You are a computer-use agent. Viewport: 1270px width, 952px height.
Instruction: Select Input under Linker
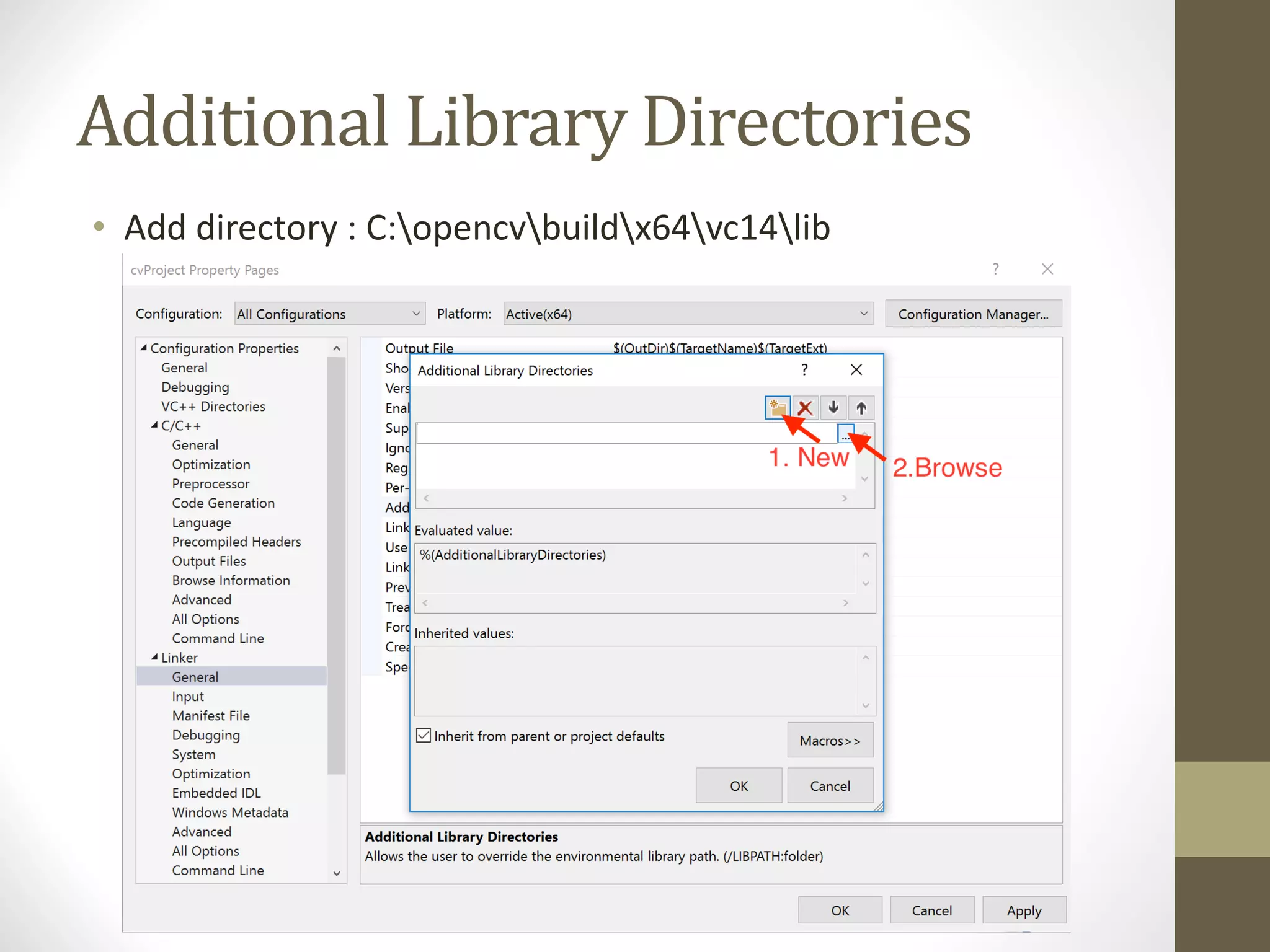188,697
